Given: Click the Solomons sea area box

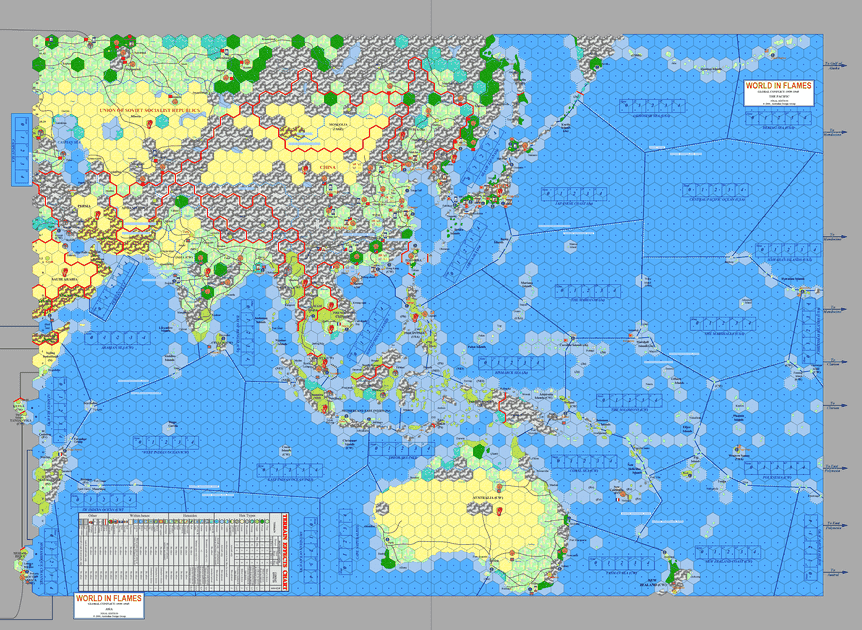Looking at the screenshot, I should [630, 400].
